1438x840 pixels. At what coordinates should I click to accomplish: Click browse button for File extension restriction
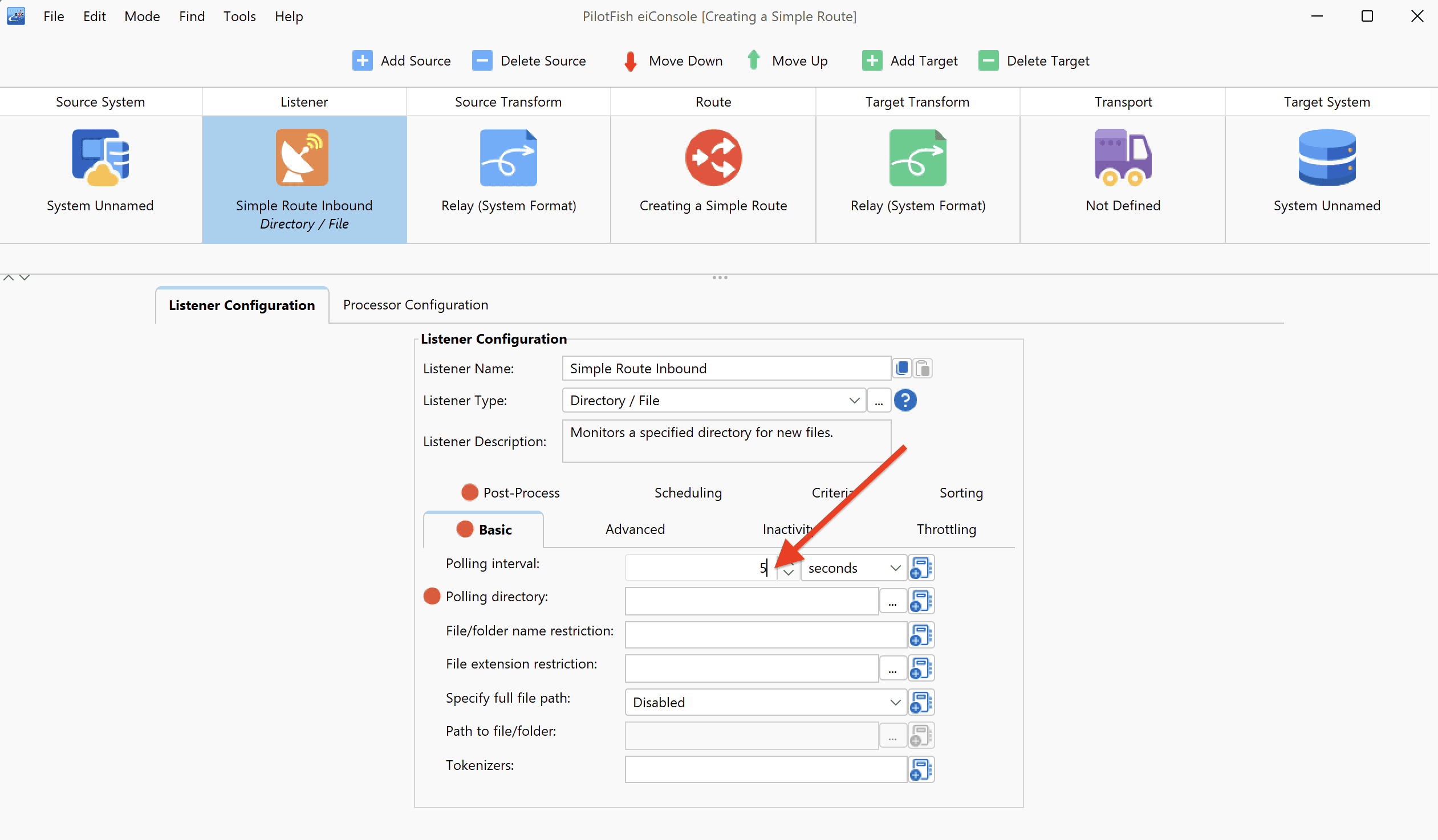coord(893,668)
